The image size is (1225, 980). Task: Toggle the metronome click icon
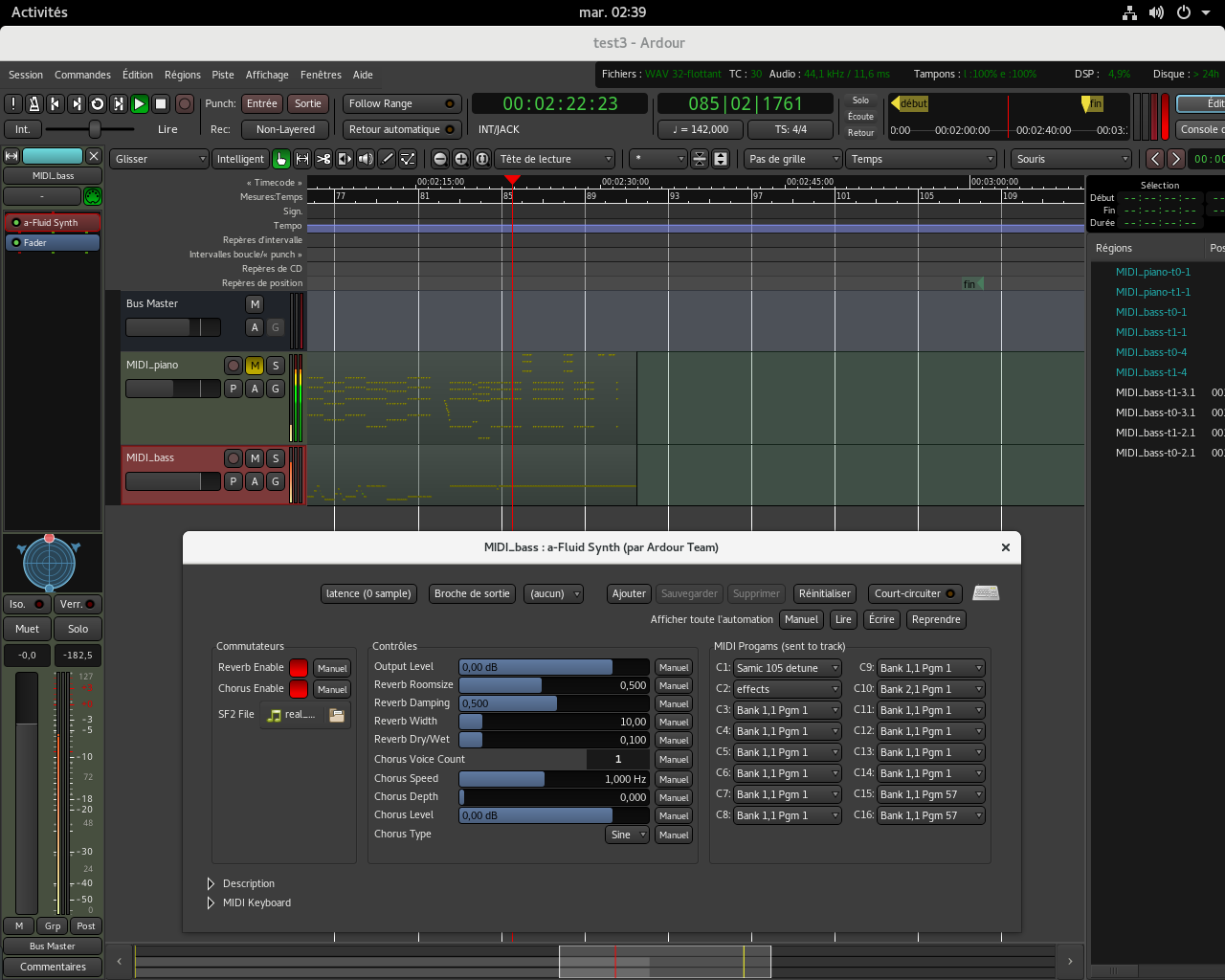[x=33, y=103]
